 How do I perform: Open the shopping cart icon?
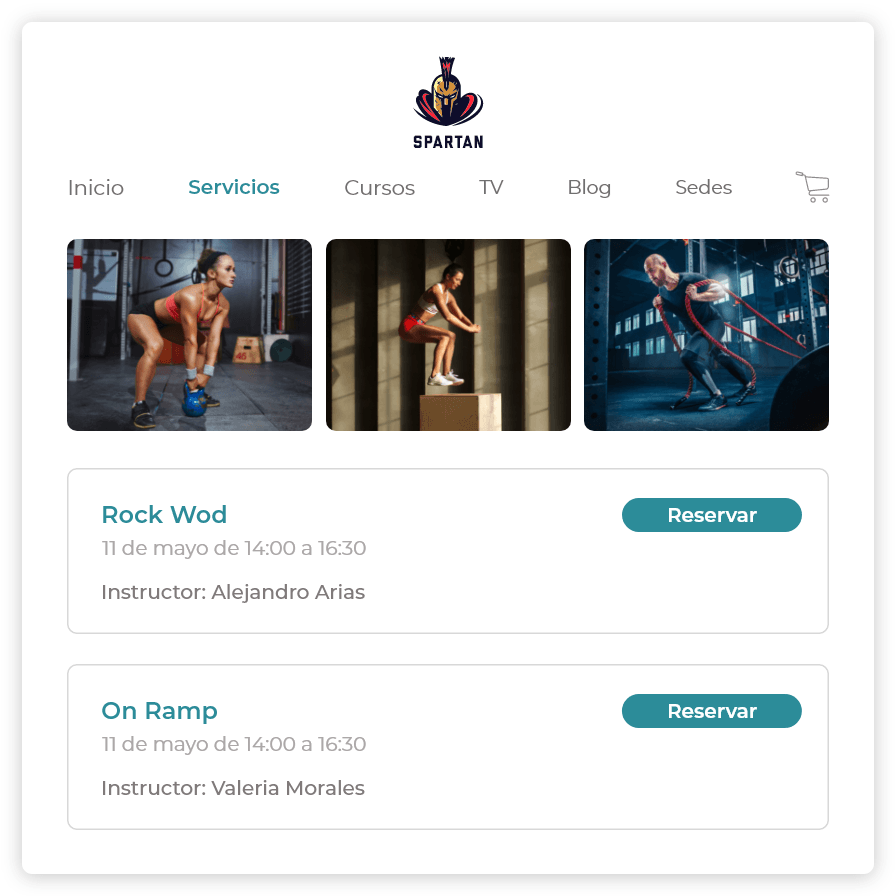tap(813, 187)
